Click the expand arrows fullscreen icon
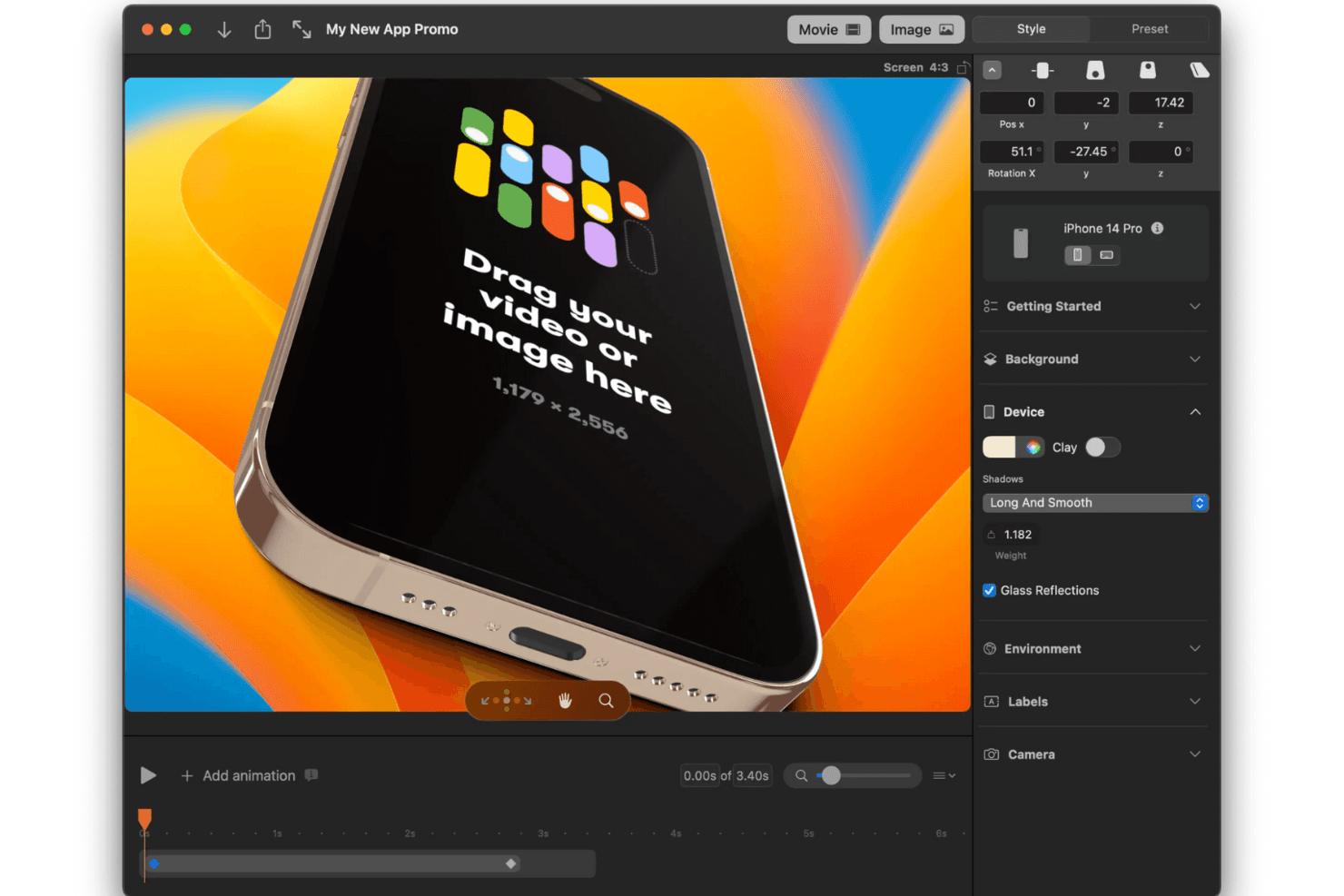The width and height of the screenshot is (1344, 896). click(301, 29)
